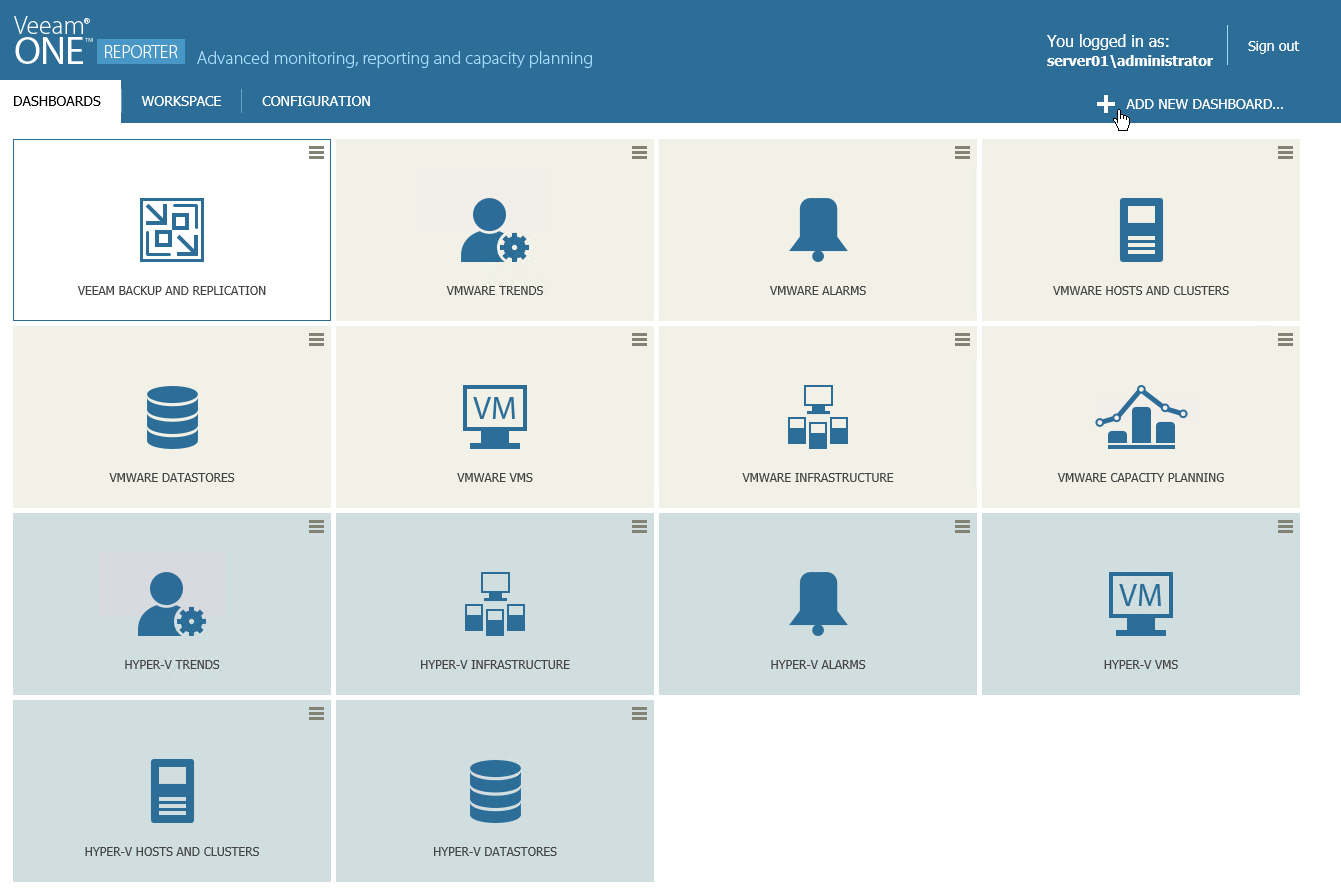Image resolution: width=1341 pixels, height=891 pixels.
Task: Click the VMware Hosts and Clusters label
Action: [x=1141, y=291]
